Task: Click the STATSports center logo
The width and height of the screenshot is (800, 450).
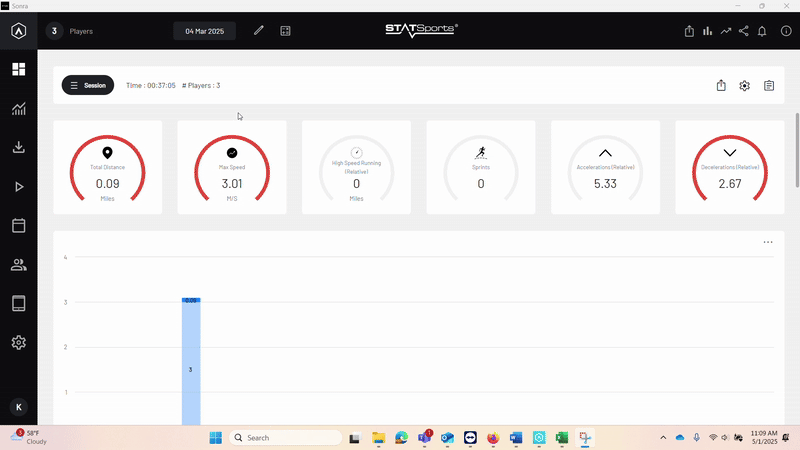Action: (421, 31)
